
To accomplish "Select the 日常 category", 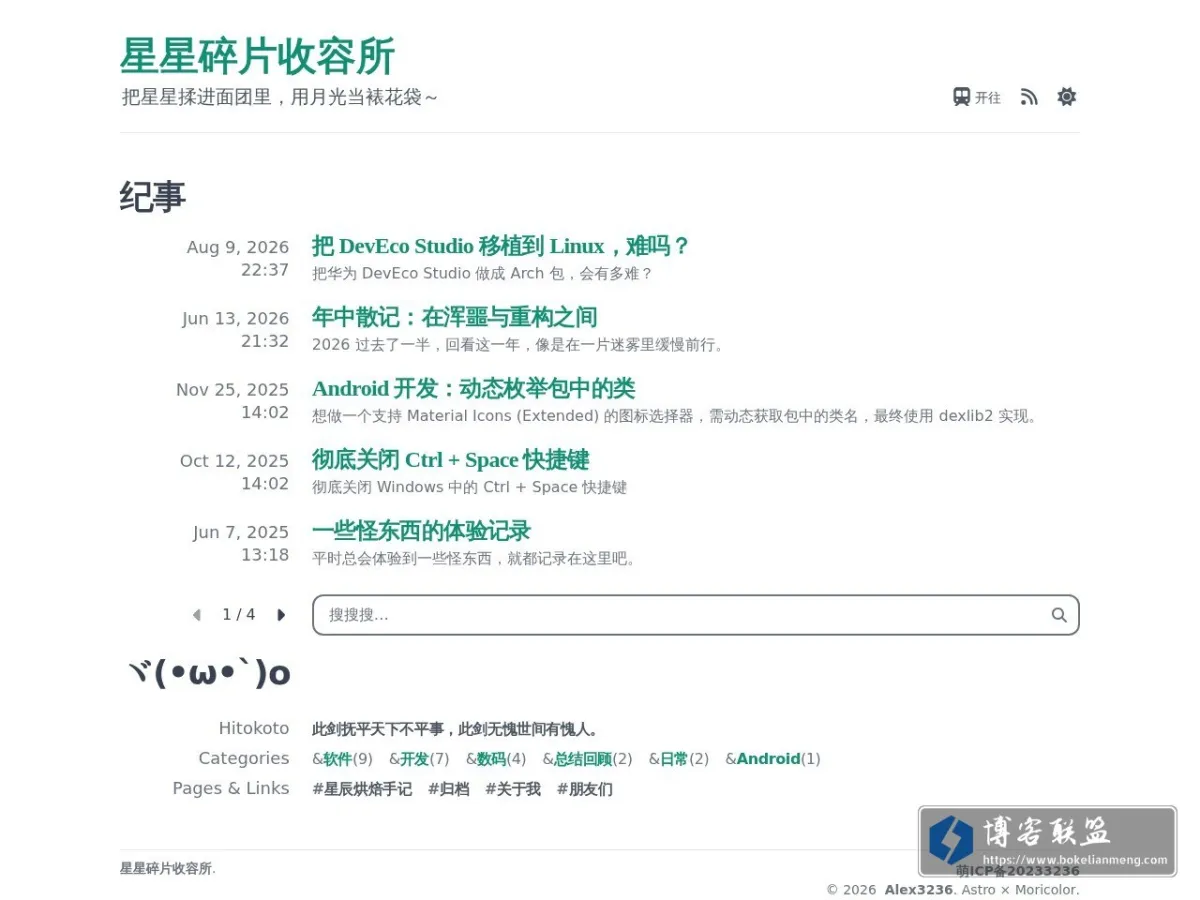I will [674, 759].
